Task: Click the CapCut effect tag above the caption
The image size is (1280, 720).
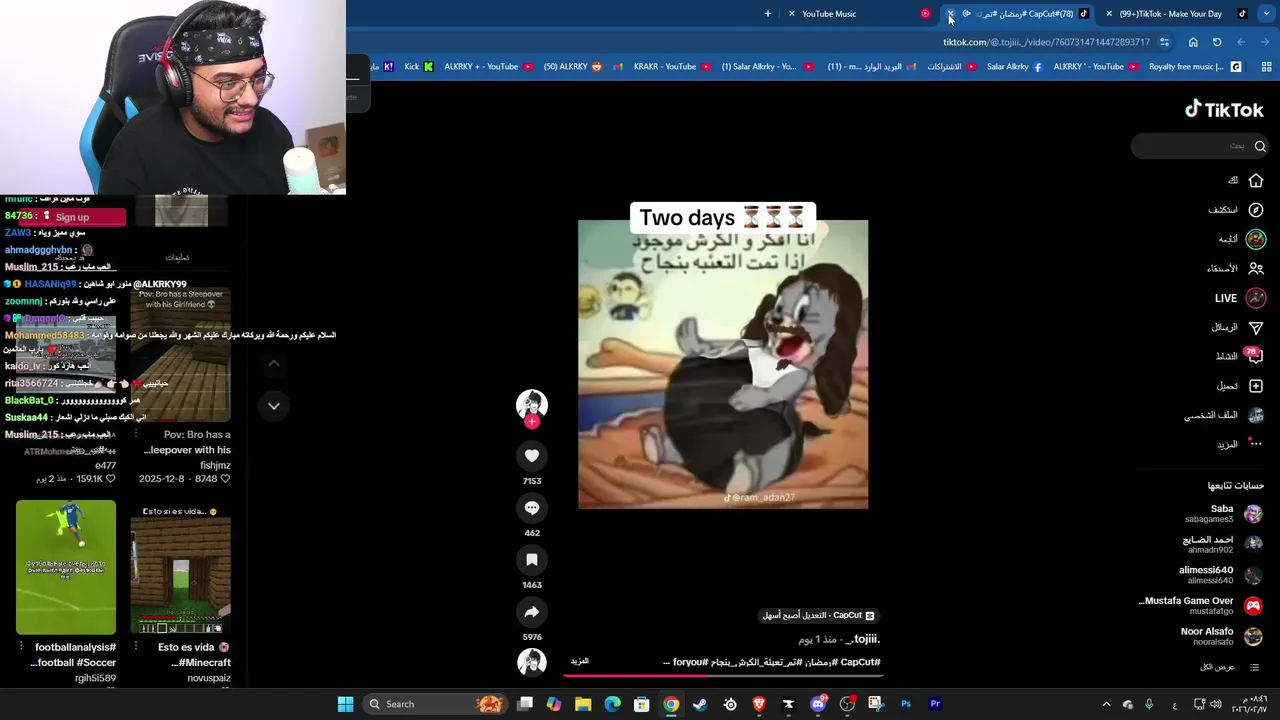Action: 819,616
